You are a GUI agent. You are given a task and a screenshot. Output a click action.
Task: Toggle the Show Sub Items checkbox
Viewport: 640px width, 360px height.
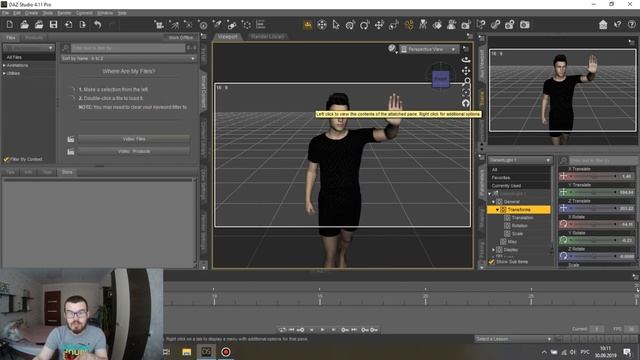492,262
